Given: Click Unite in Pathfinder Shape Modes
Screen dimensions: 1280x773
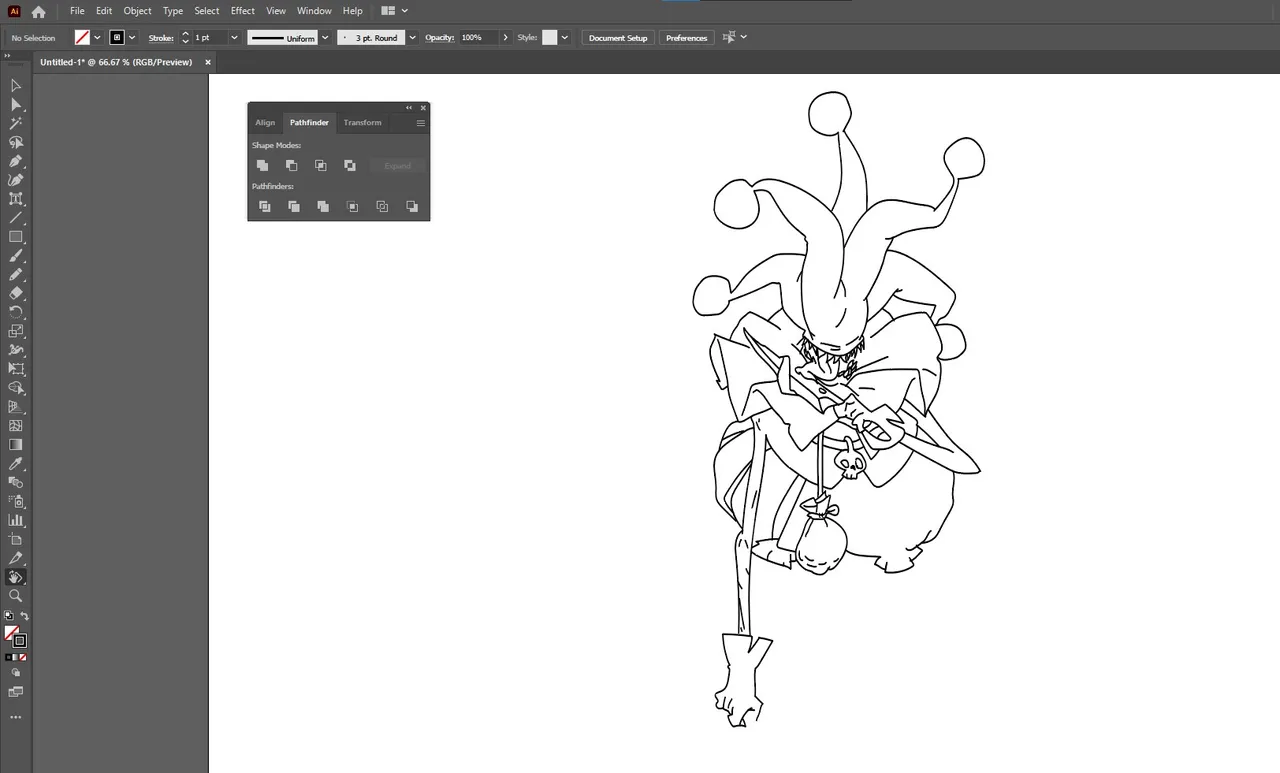Looking at the screenshot, I should [x=262, y=165].
